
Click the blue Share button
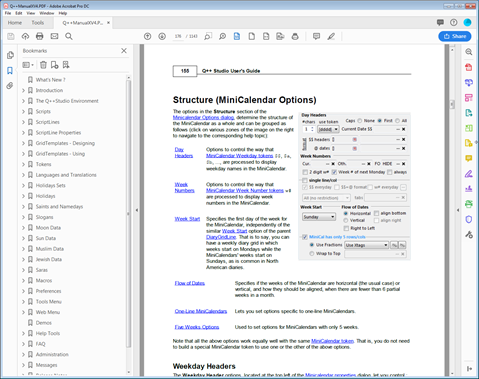[455, 36]
